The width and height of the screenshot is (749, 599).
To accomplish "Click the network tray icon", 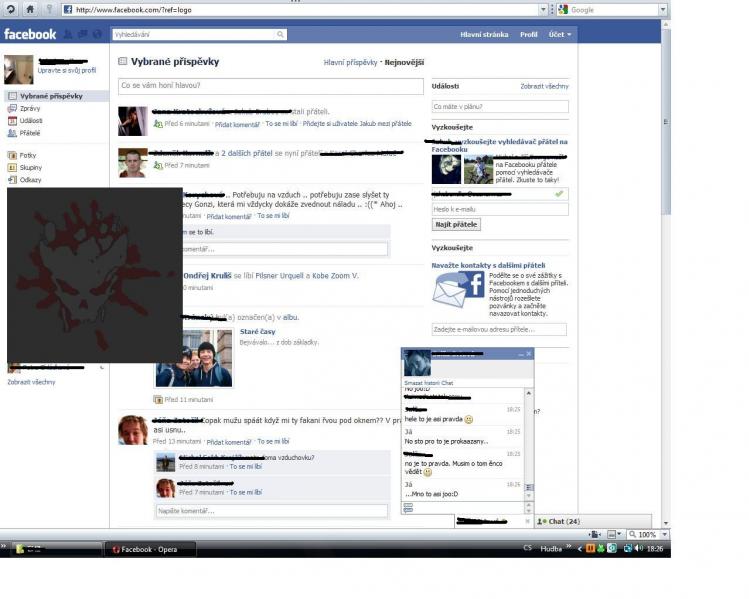I will pyautogui.click(x=628, y=548).
